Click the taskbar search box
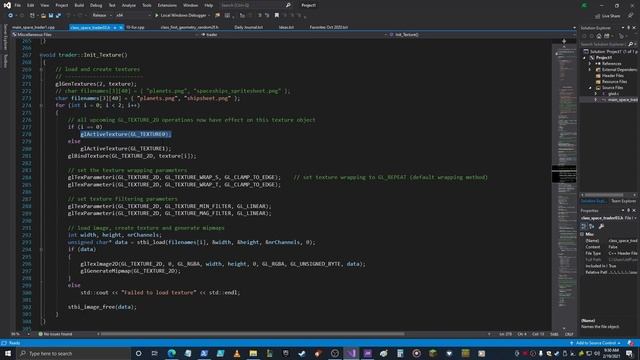 [x=73, y=353]
